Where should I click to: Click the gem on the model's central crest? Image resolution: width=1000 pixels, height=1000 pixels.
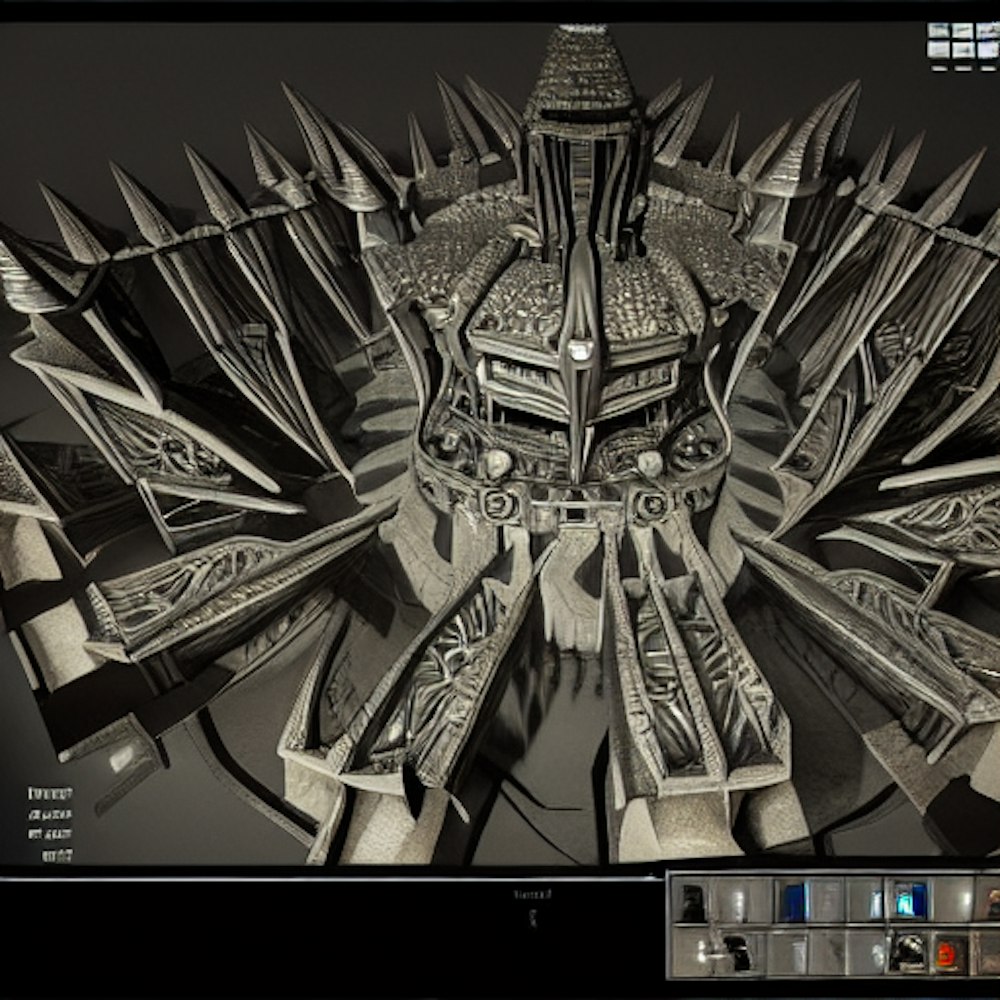[x=579, y=350]
